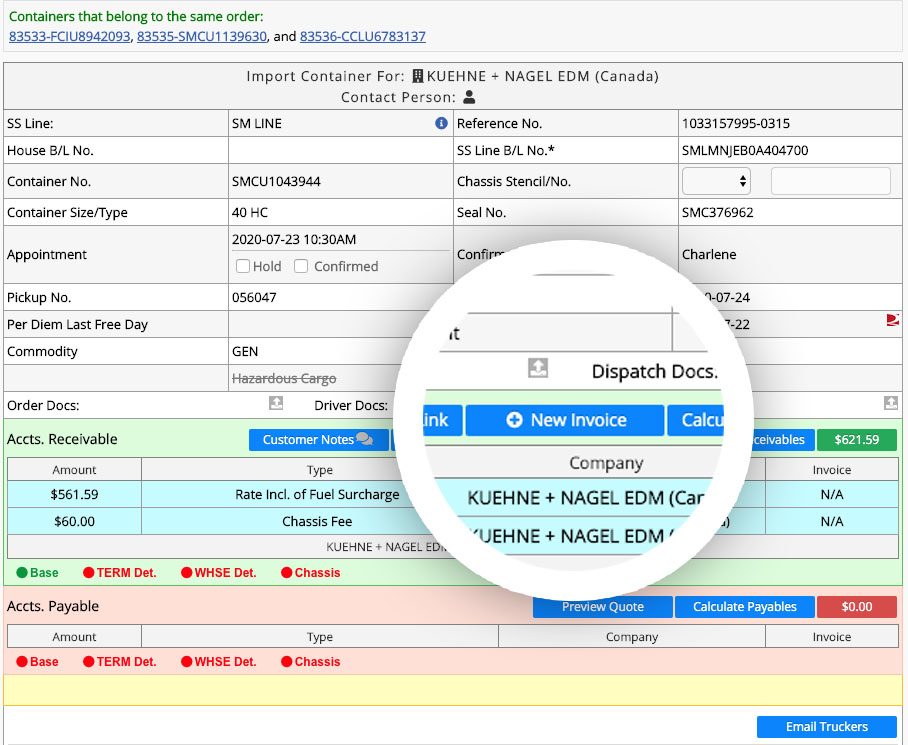Click the Dispatch Docs upload icon
908x745 pixels.
(538, 369)
